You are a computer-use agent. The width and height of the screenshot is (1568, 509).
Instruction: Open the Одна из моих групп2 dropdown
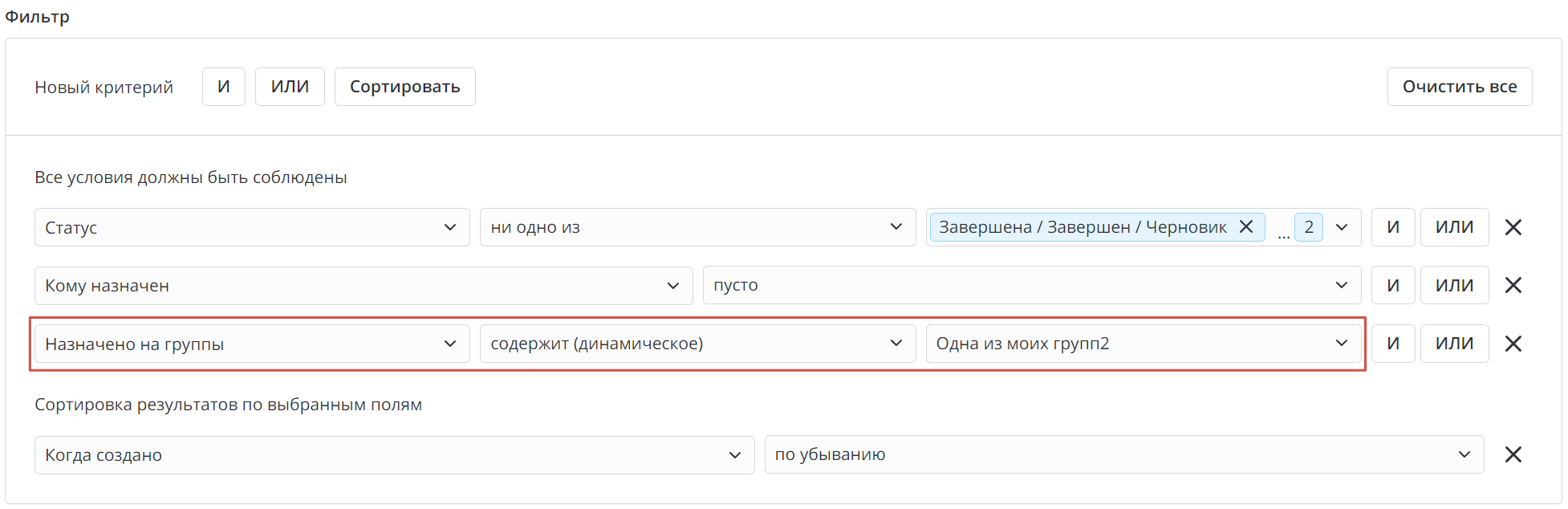(1143, 344)
